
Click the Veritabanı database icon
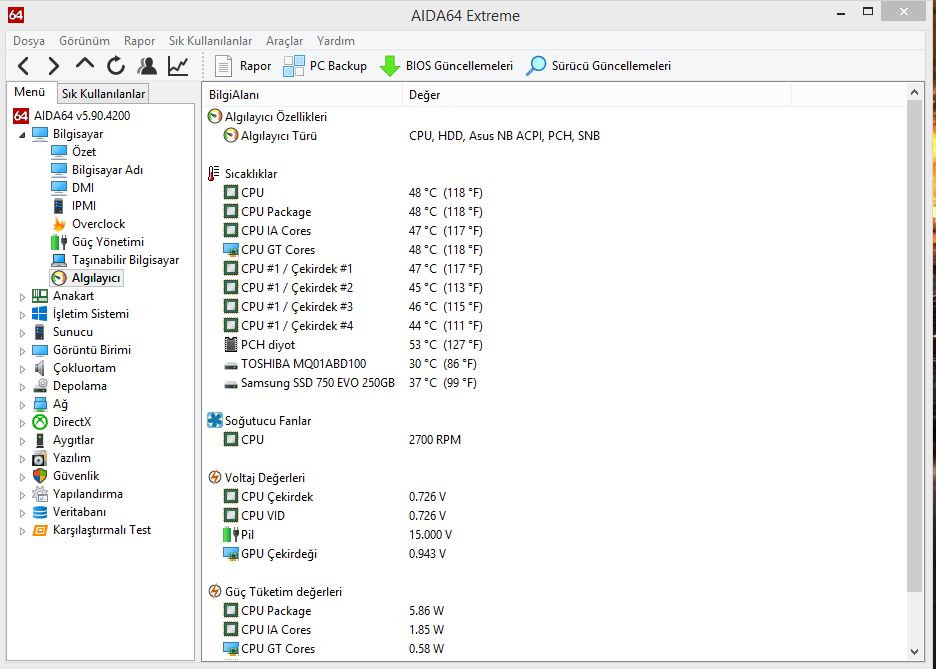(x=40, y=512)
